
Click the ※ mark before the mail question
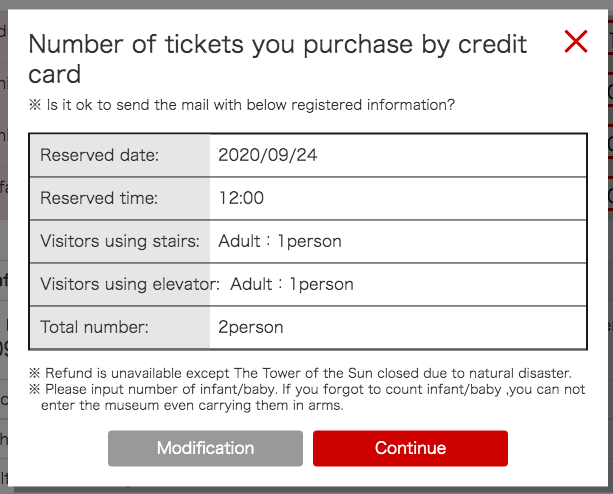[x=35, y=105]
